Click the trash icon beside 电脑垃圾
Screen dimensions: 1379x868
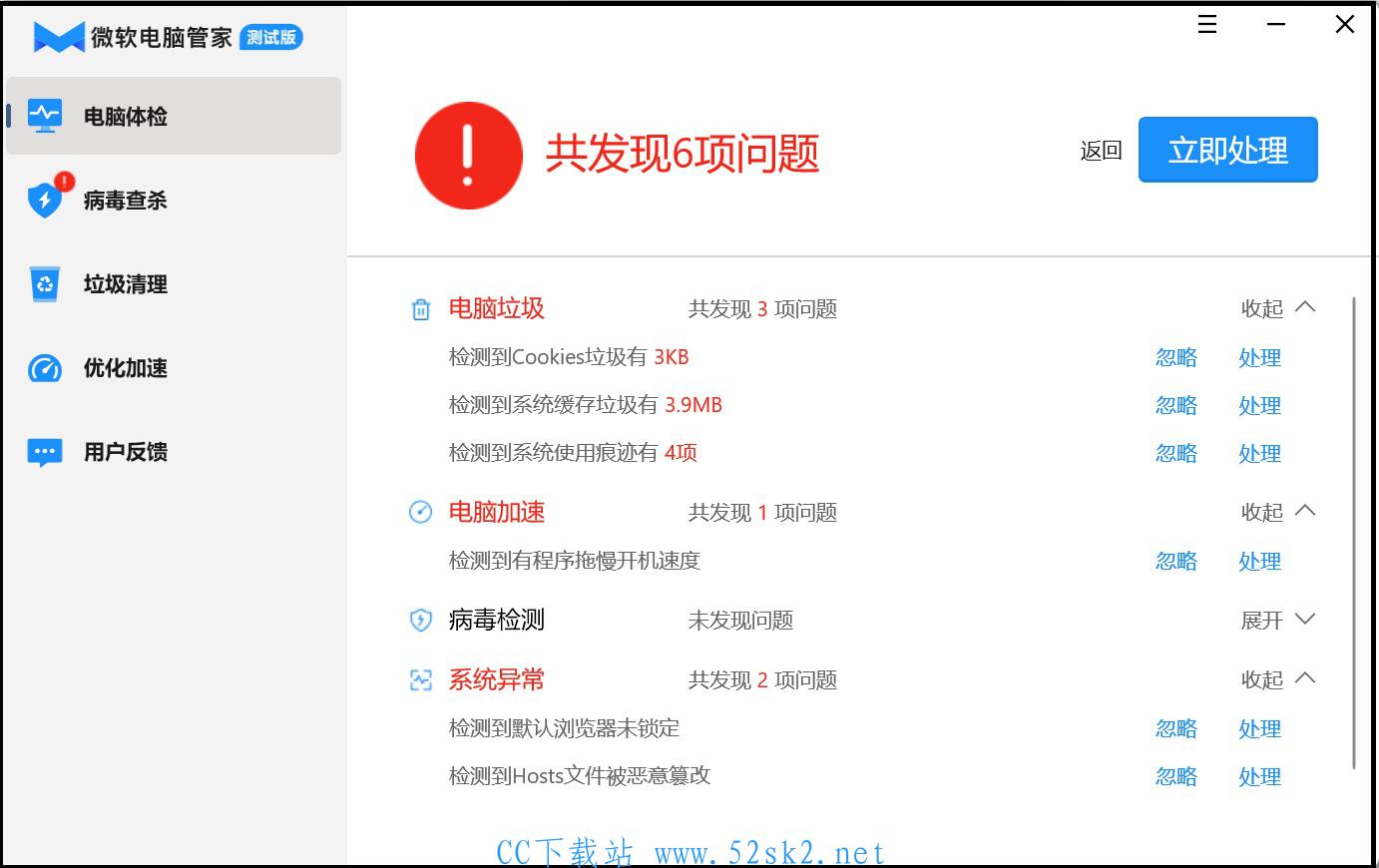click(x=421, y=310)
